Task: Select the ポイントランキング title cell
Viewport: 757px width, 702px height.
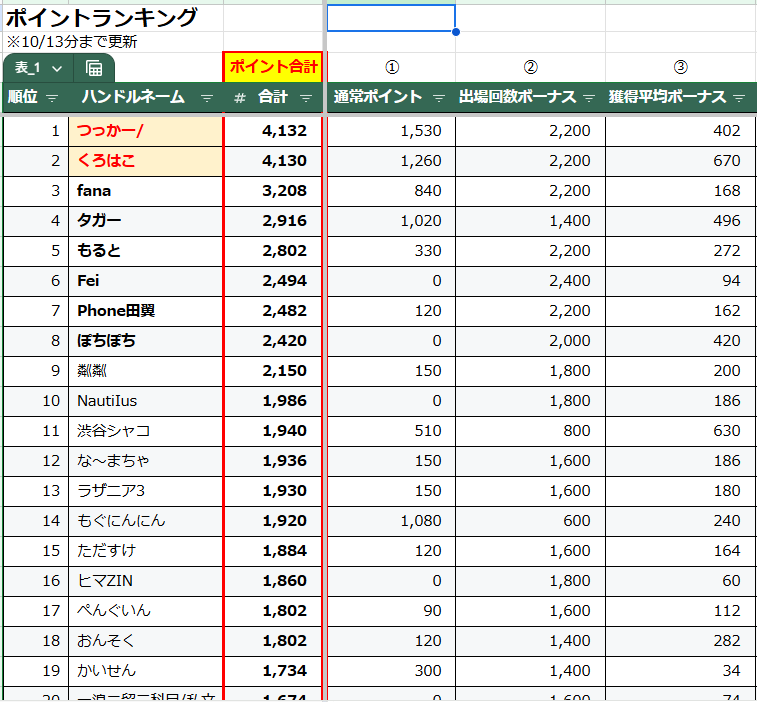Action: 113,18
